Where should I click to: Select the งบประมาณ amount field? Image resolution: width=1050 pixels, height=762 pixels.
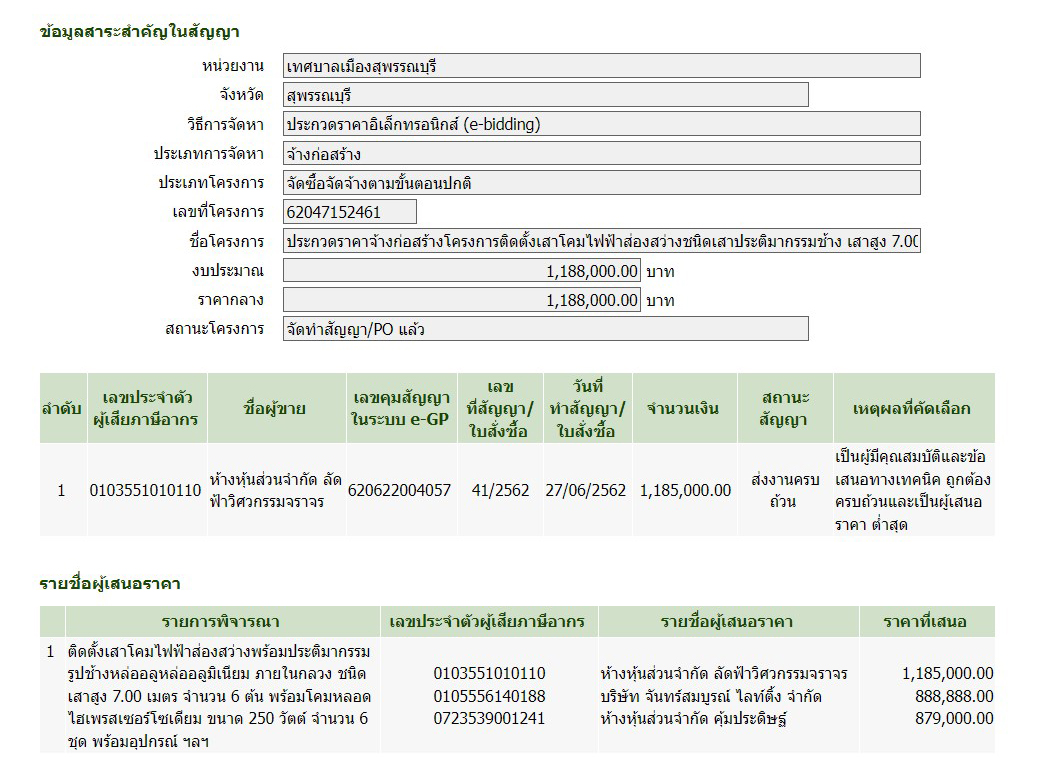tap(462, 271)
